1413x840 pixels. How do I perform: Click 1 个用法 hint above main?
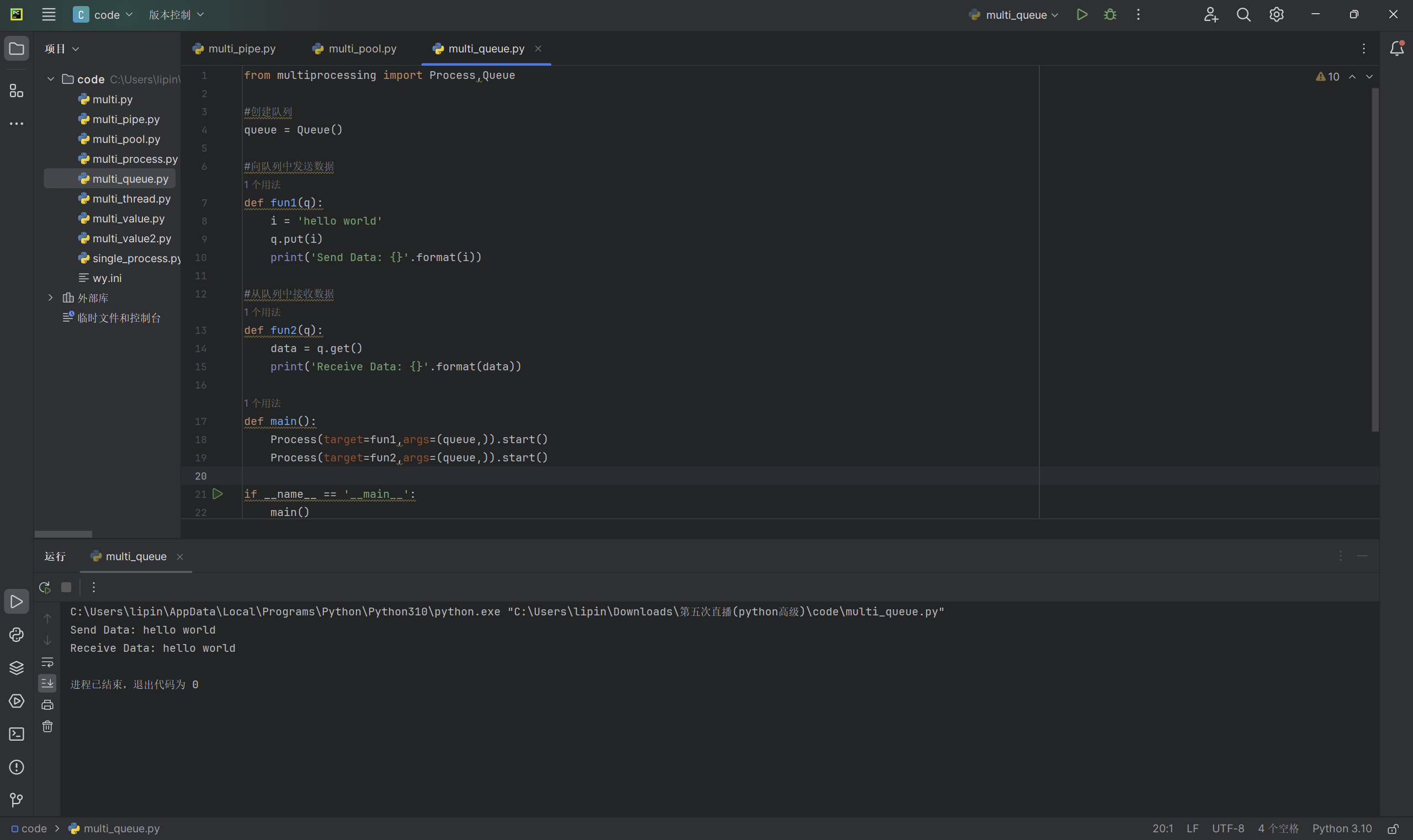pos(262,403)
